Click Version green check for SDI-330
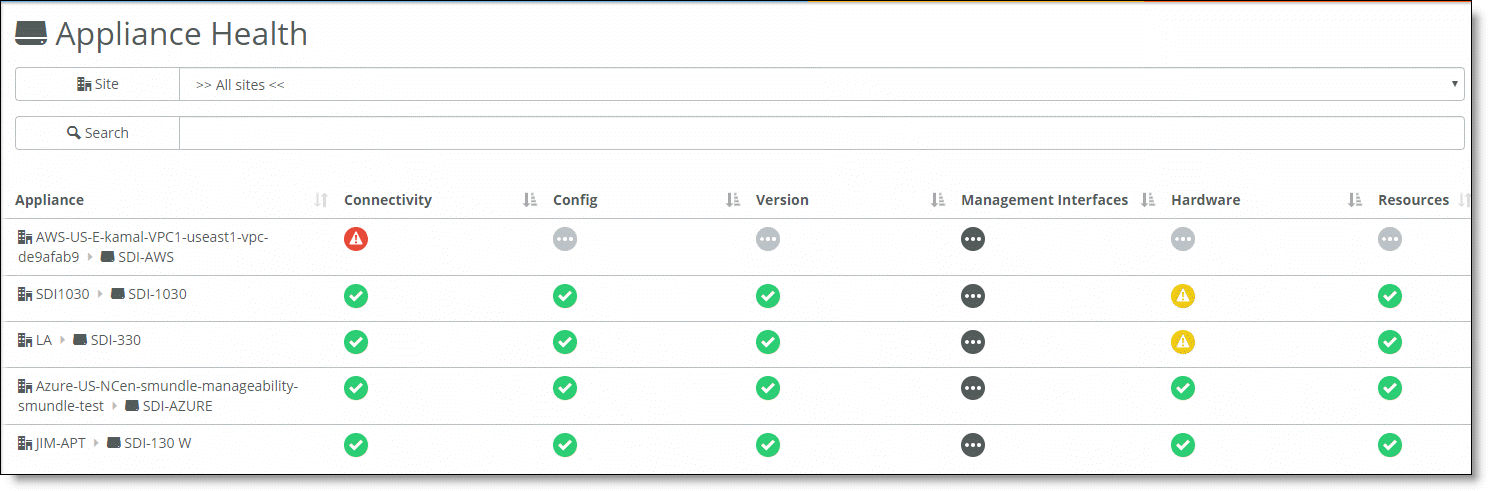Screen dimensions: 1488x491 pos(768,342)
